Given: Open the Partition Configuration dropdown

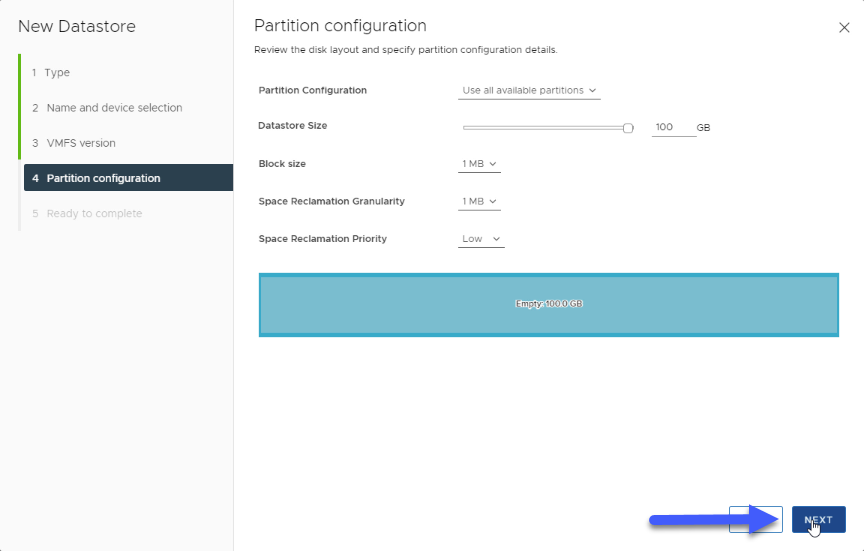Looking at the screenshot, I should [x=529, y=90].
